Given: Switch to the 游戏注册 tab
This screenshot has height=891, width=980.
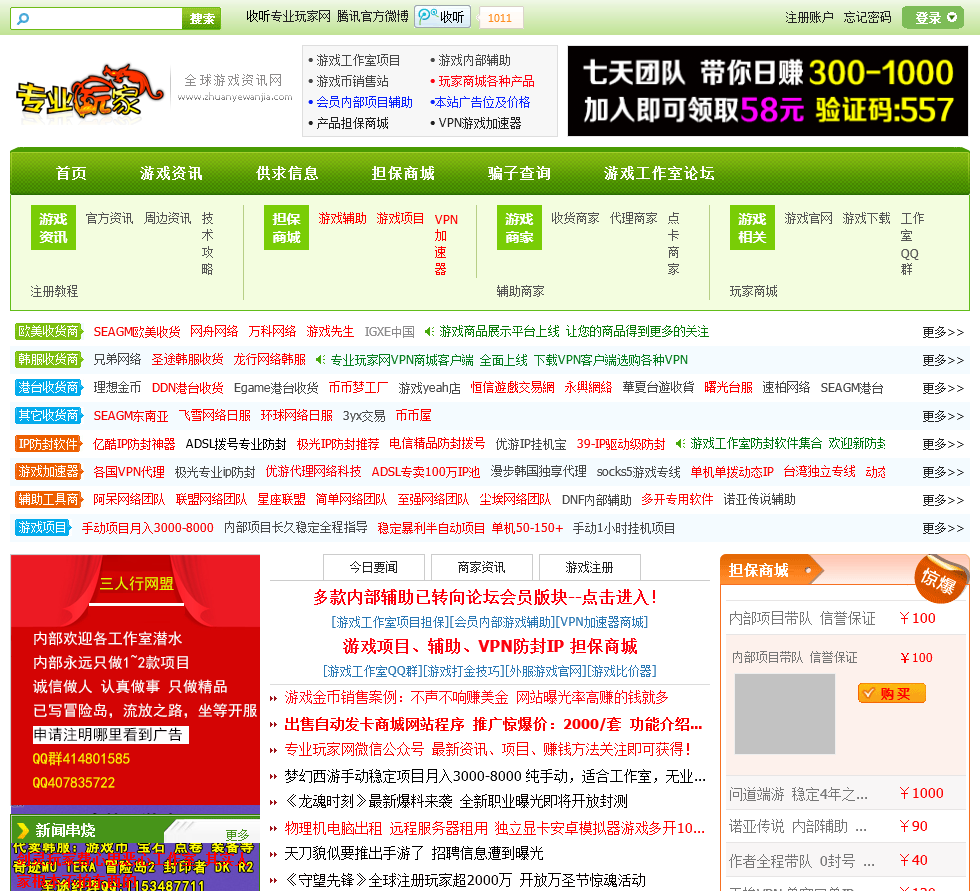Looking at the screenshot, I should pyautogui.click(x=589, y=567).
